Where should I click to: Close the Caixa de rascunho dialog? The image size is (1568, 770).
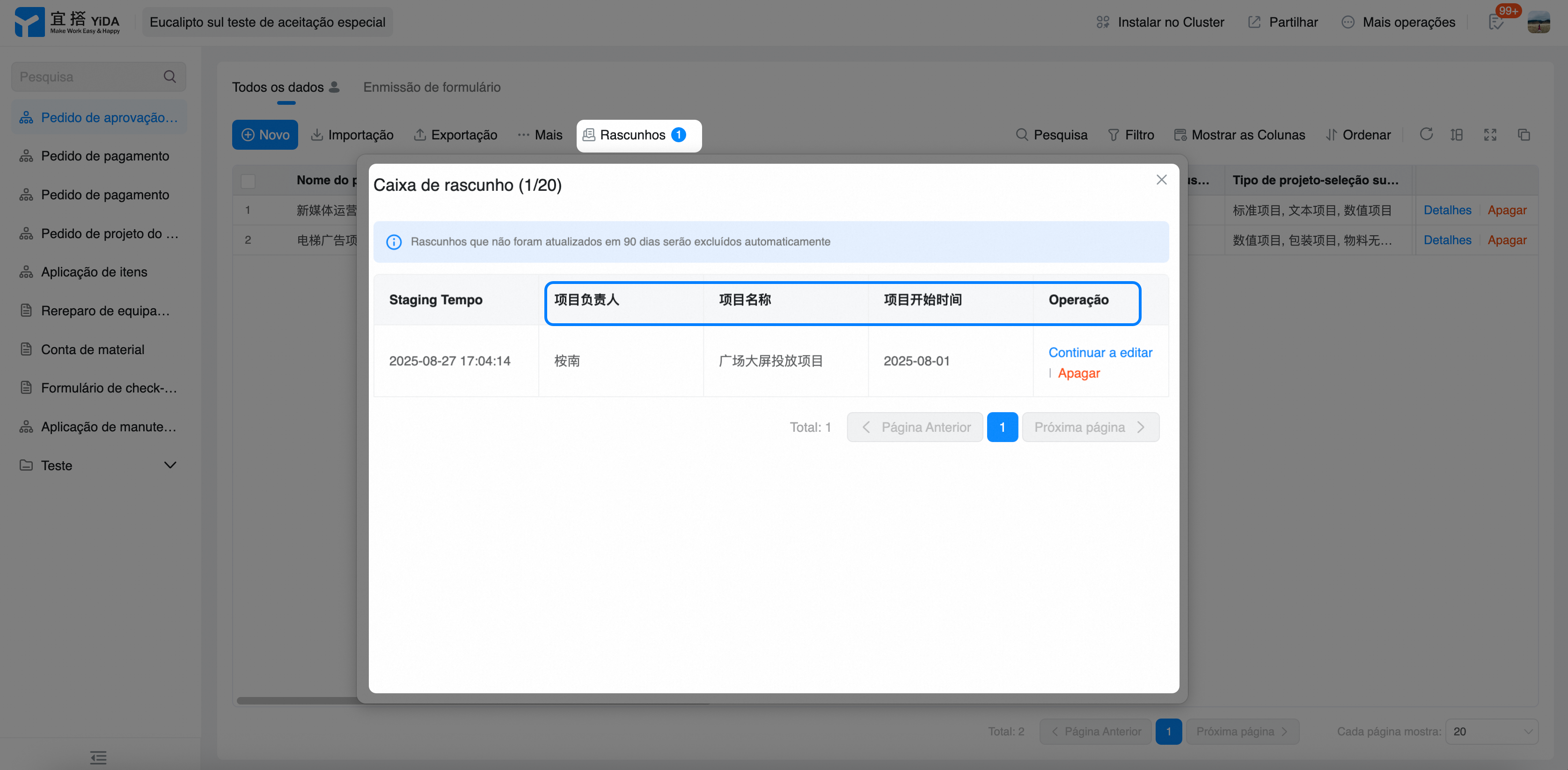tap(1161, 180)
